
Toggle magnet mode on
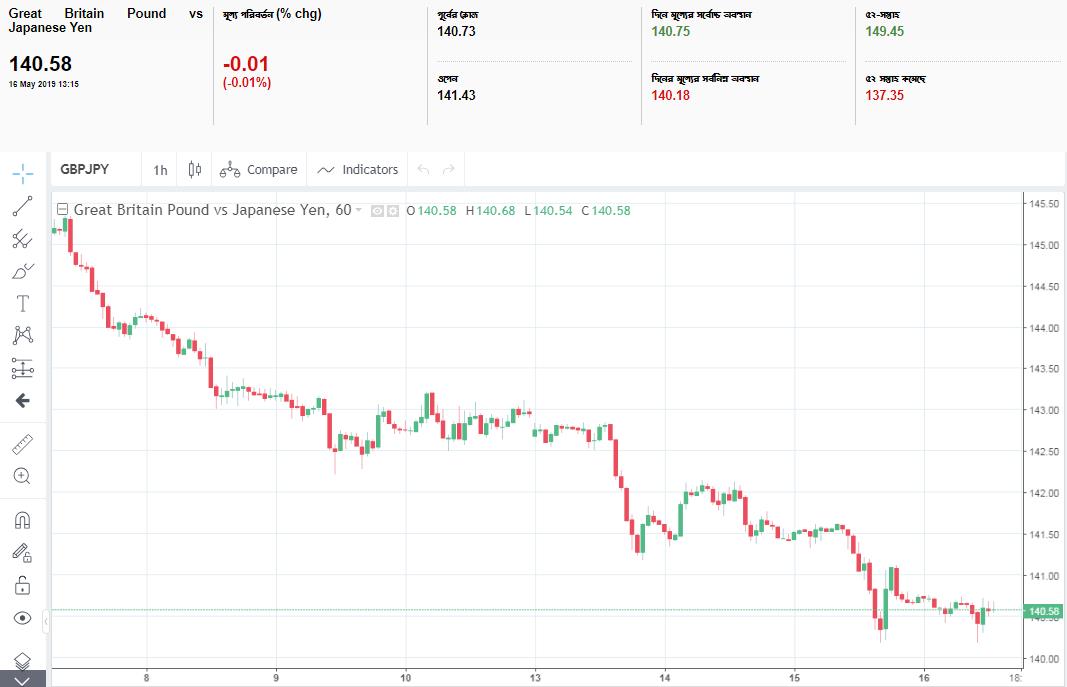[22, 520]
